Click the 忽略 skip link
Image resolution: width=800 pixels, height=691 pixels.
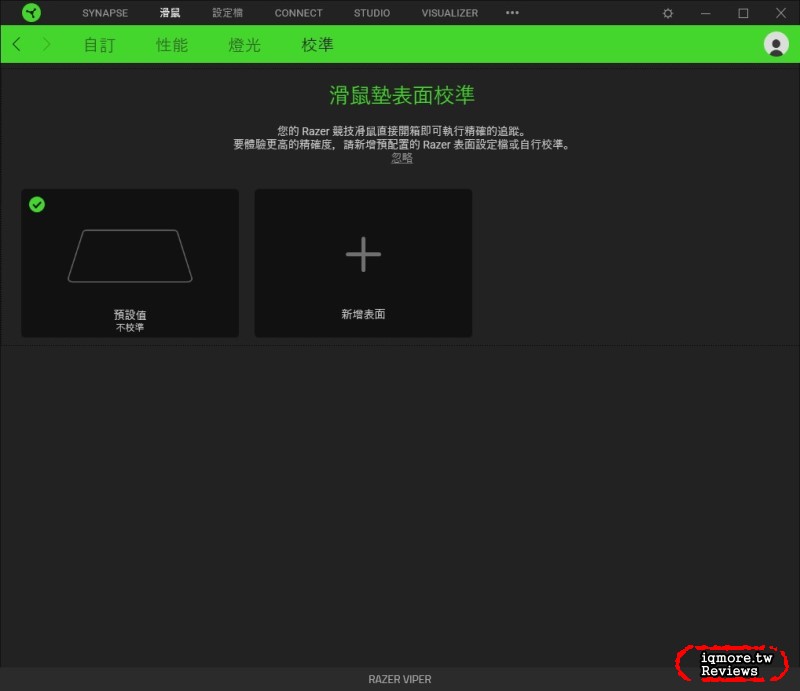click(400, 157)
